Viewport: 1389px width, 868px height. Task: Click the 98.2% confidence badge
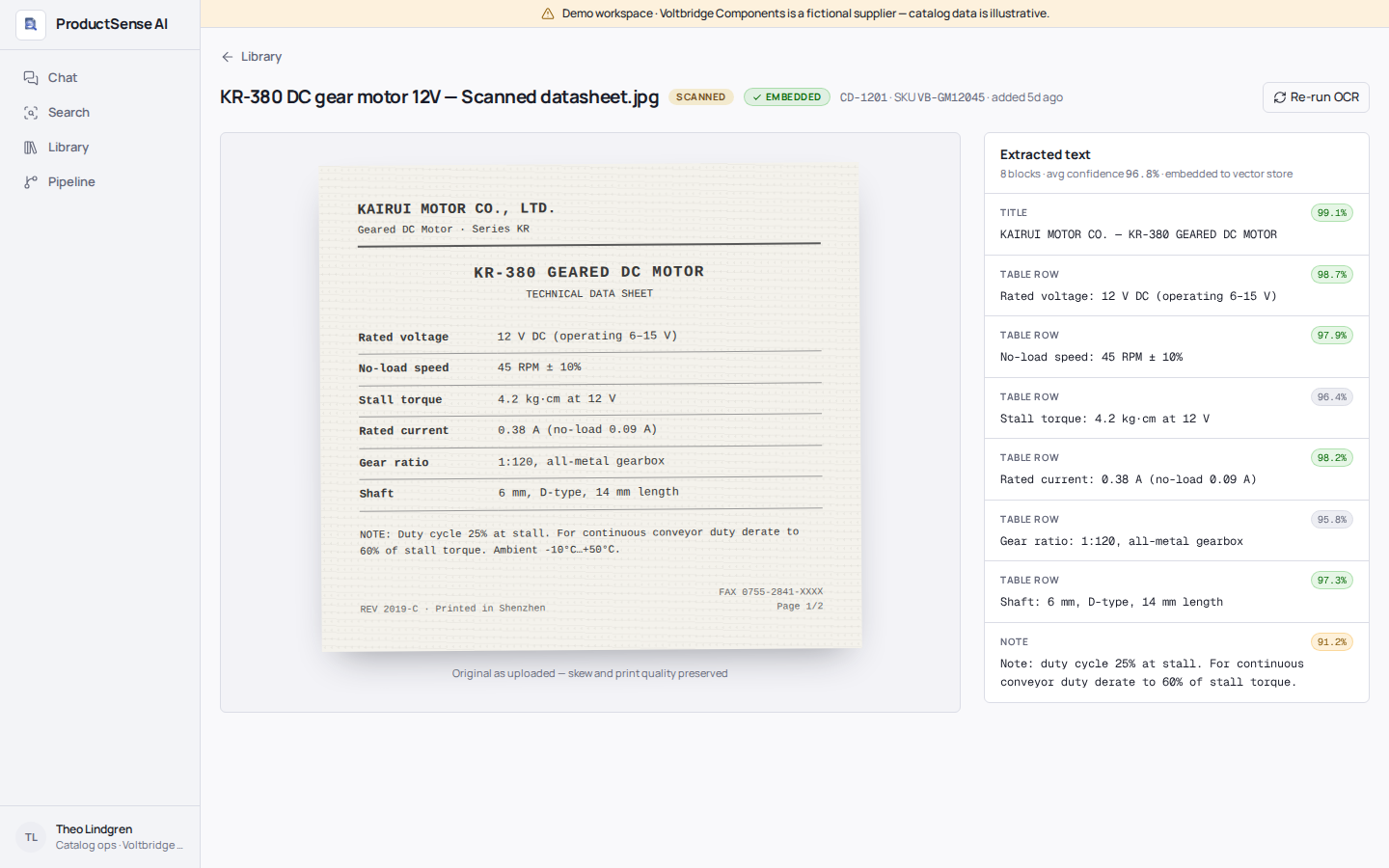pyautogui.click(x=1332, y=458)
